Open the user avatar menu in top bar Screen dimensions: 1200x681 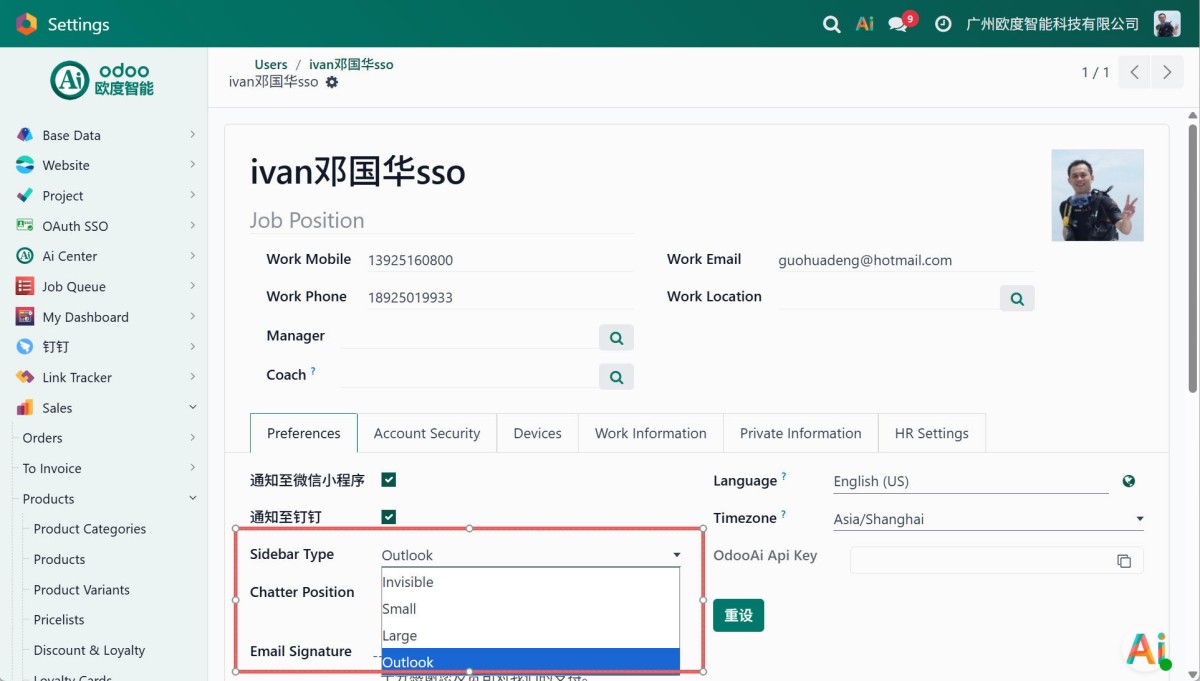[x=1167, y=24]
